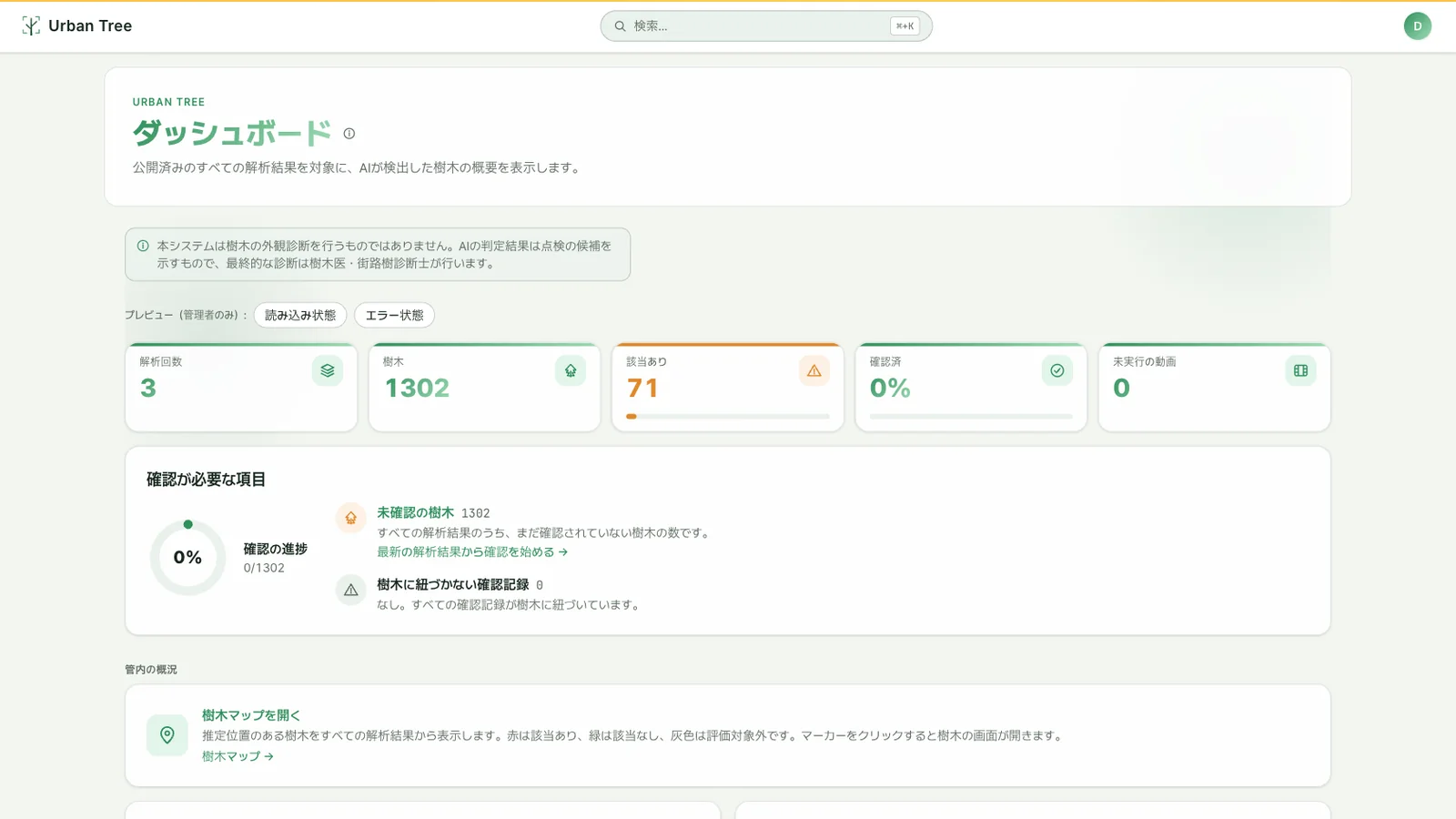Toggle the エラー状態 preview button
This screenshot has height=819, width=1456.
coord(394,315)
